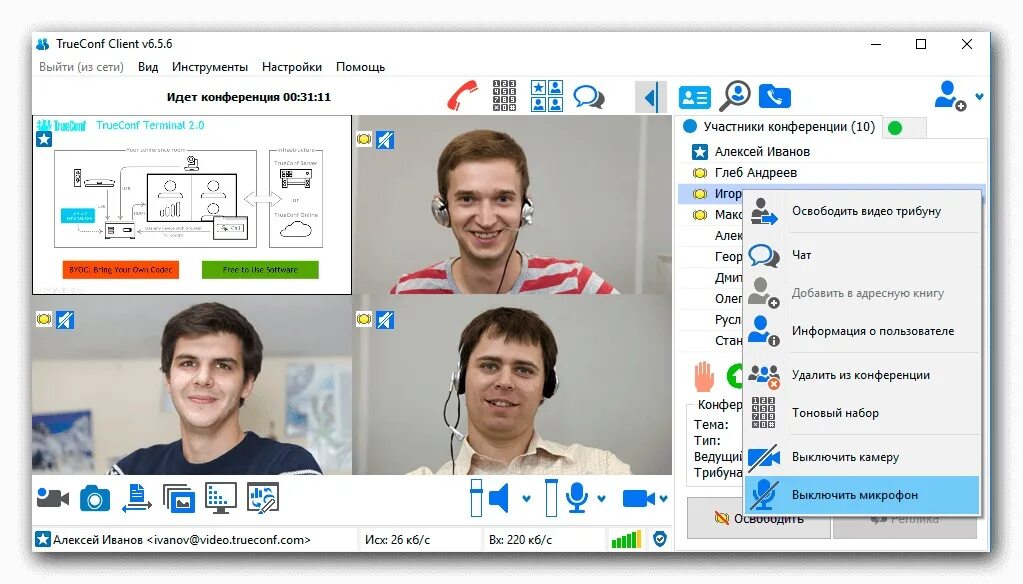Open the Инструменты menu
The height and width of the screenshot is (584, 1023).
209,67
